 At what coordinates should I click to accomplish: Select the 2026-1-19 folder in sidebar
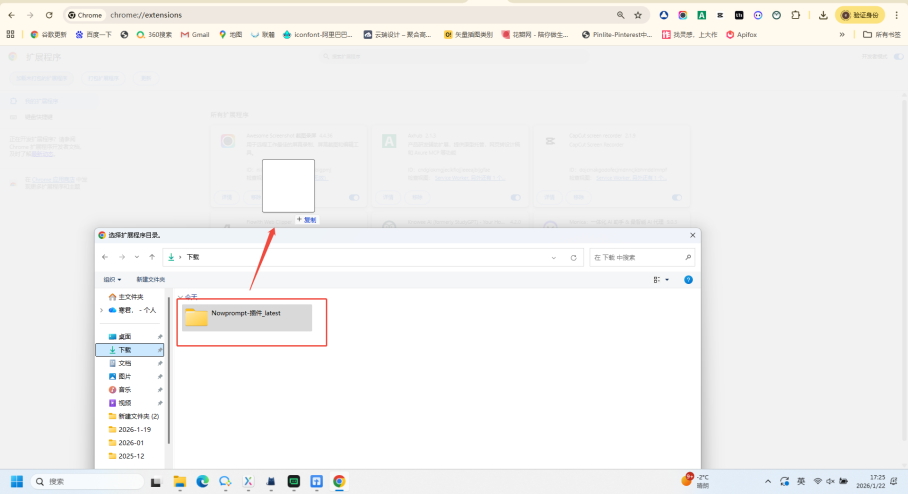coord(131,428)
